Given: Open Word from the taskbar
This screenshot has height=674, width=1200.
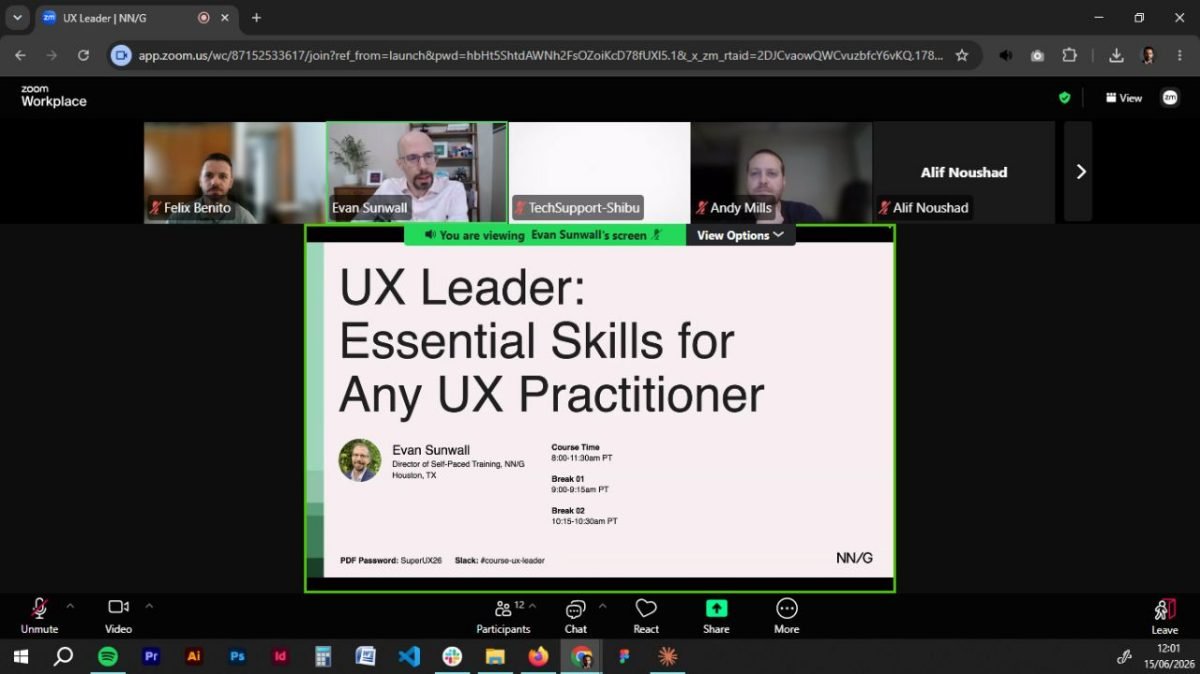Looking at the screenshot, I should click(366, 657).
